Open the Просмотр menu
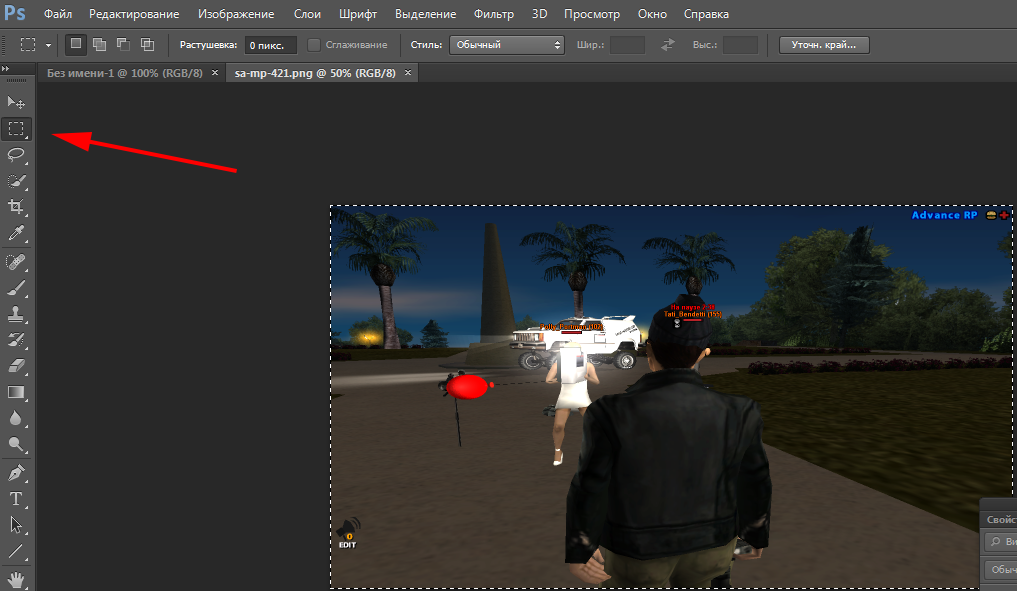 pos(592,14)
